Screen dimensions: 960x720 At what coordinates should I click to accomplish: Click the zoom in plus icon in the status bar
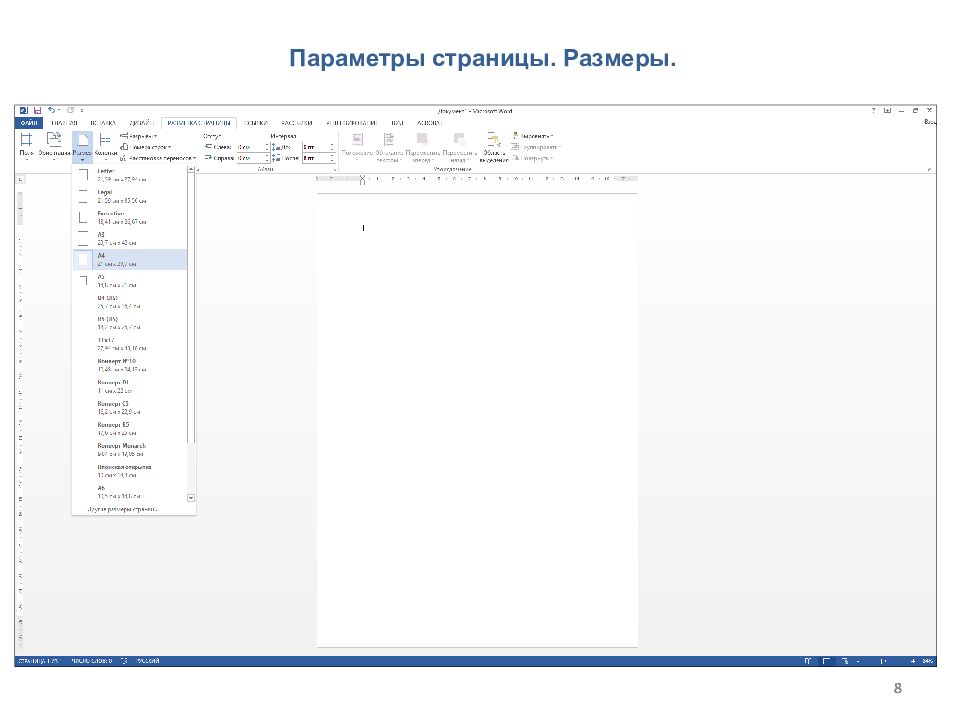912,661
